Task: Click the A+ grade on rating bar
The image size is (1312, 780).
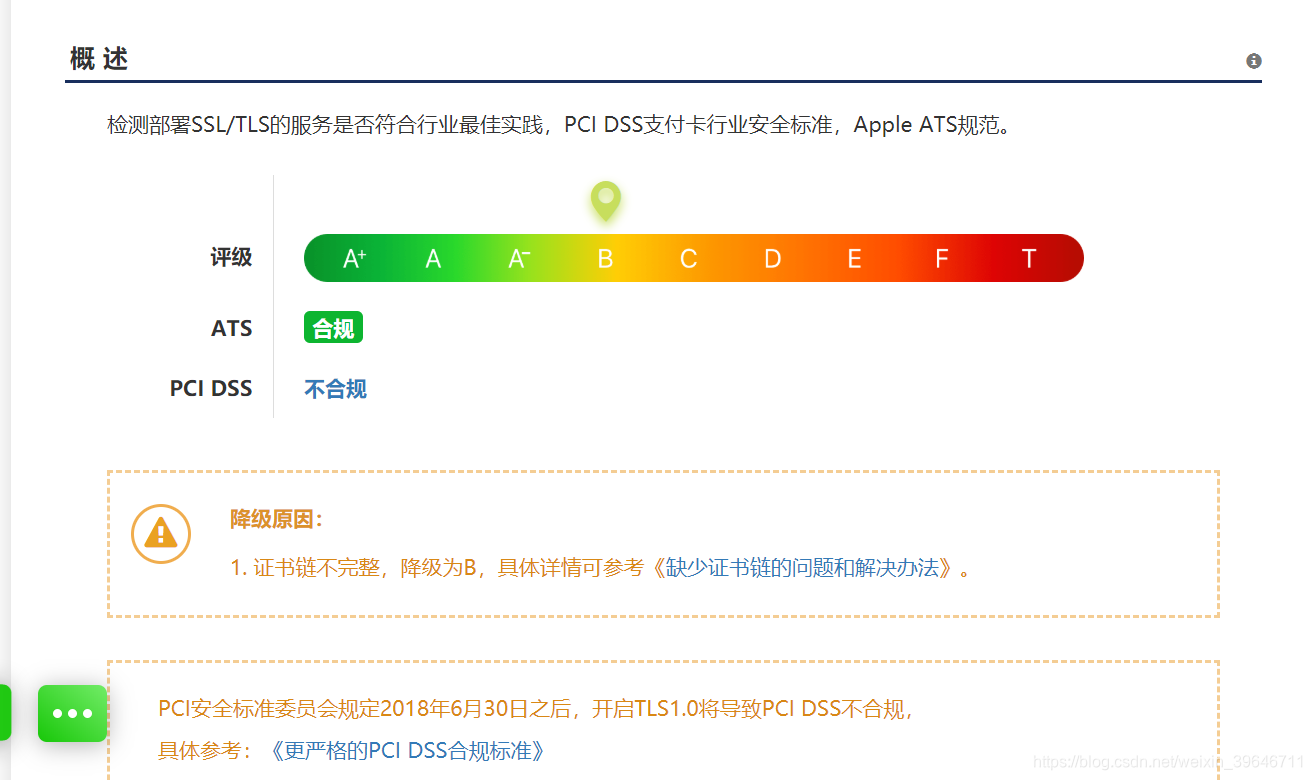Action: [x=354, y=259]
